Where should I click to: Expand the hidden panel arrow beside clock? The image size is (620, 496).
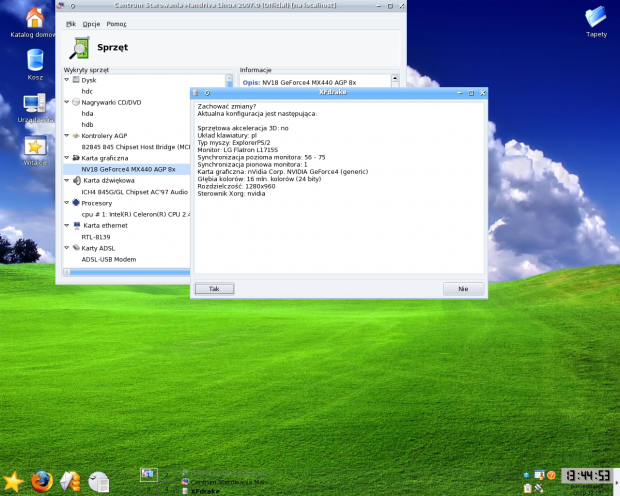point(617,482)
